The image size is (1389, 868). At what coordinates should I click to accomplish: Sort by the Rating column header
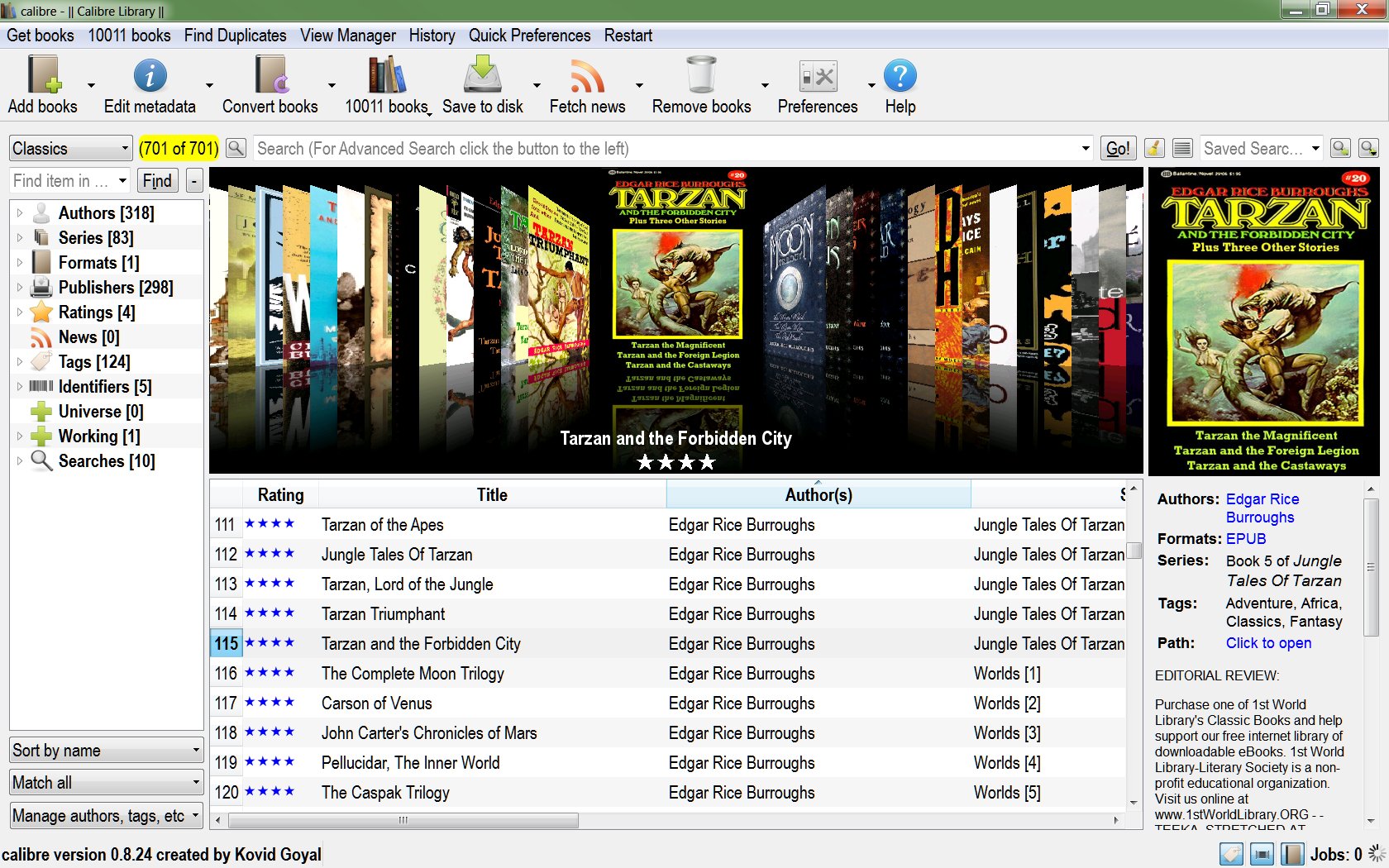coord(280,494)
